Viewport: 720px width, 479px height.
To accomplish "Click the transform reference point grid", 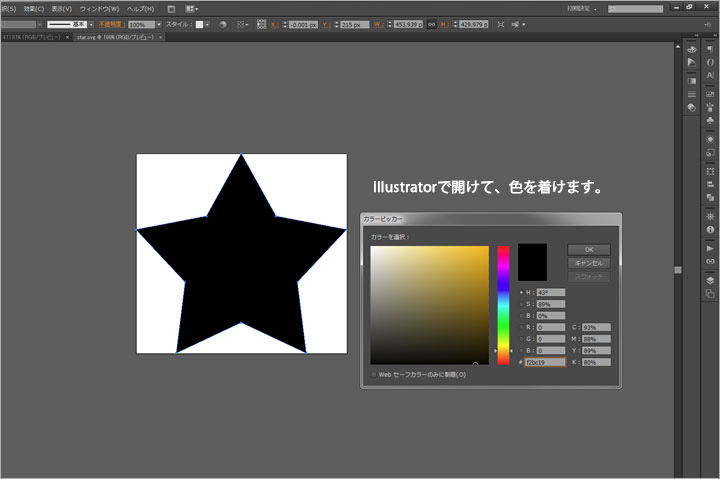I will click(x=261, y=24).
